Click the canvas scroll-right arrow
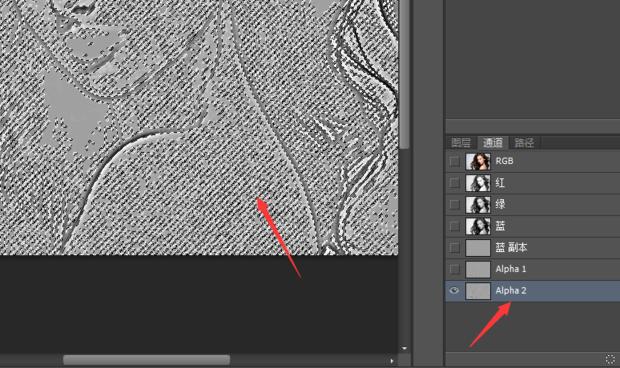 tap(392, 360)
